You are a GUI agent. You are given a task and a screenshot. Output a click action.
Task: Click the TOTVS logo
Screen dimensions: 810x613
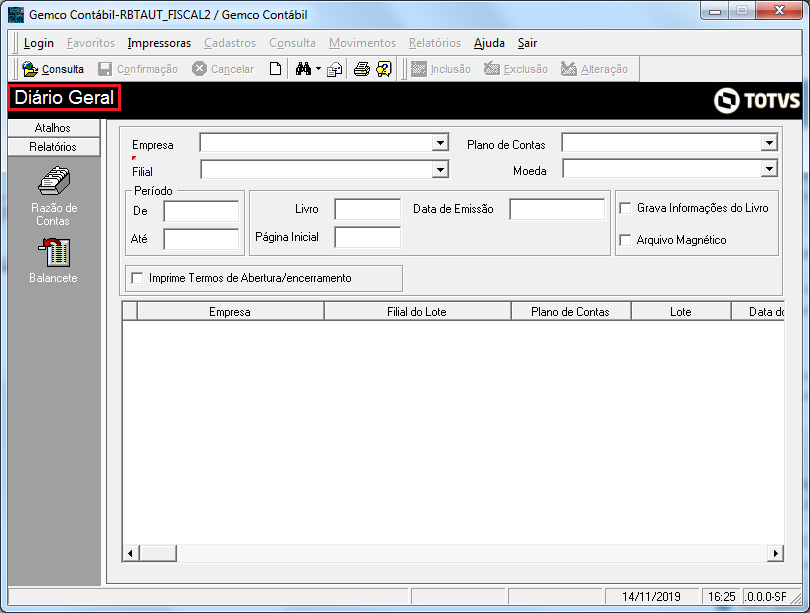pyautogui.click(x=757, y=100)
